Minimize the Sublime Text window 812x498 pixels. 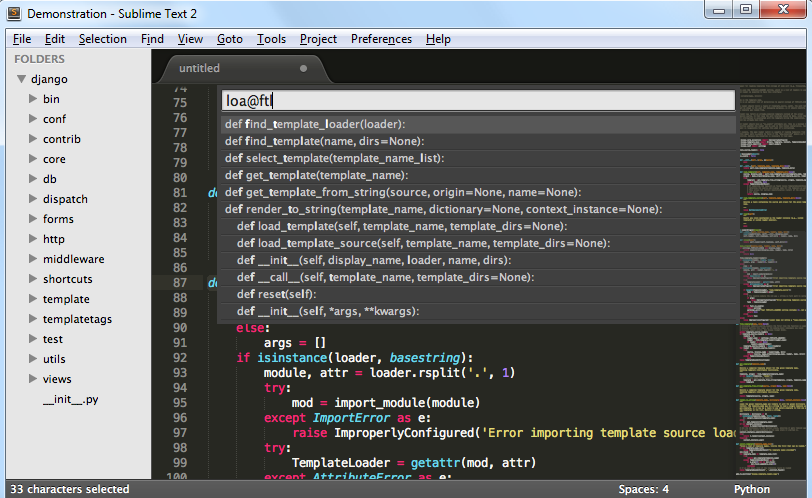coord(719,10)
